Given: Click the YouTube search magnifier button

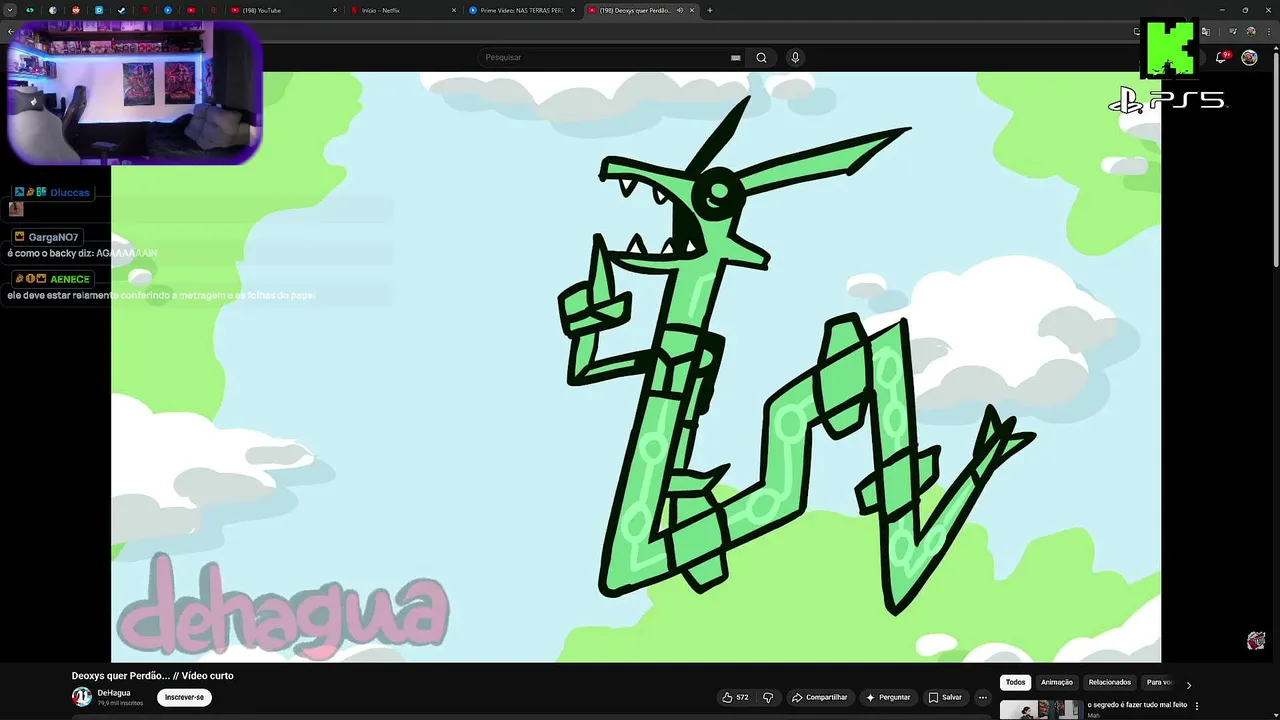Looking at the screenshot, I should tap(761, 57).
